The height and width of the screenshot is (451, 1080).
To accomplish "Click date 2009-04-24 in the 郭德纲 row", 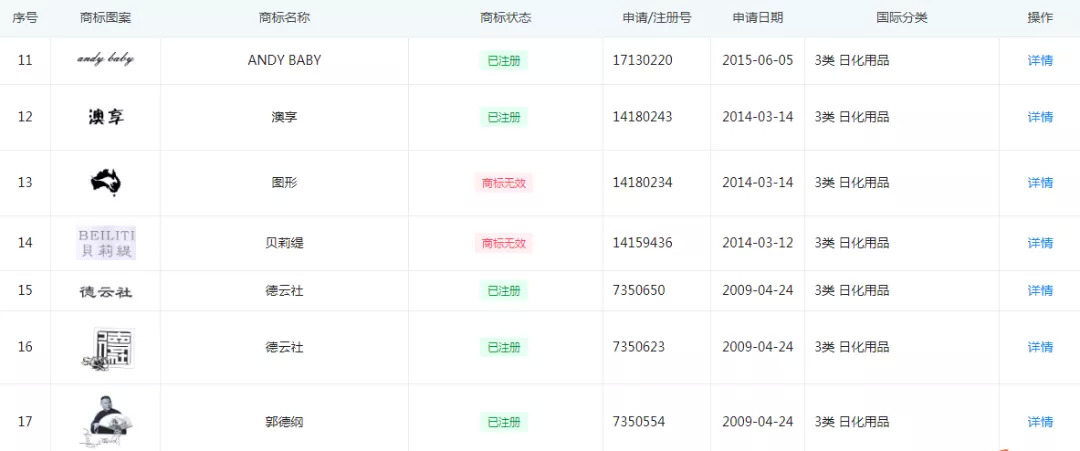I will [x=758, y=421].
